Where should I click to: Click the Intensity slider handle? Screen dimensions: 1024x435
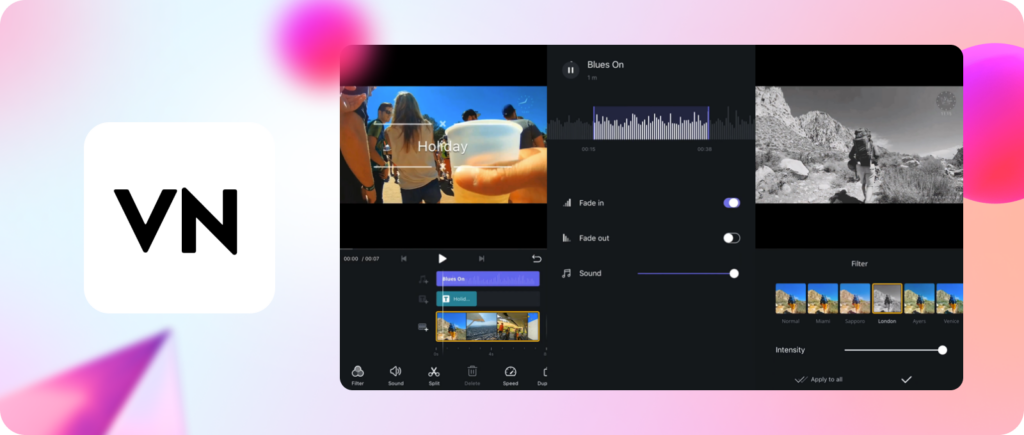(x=942, y=350)
